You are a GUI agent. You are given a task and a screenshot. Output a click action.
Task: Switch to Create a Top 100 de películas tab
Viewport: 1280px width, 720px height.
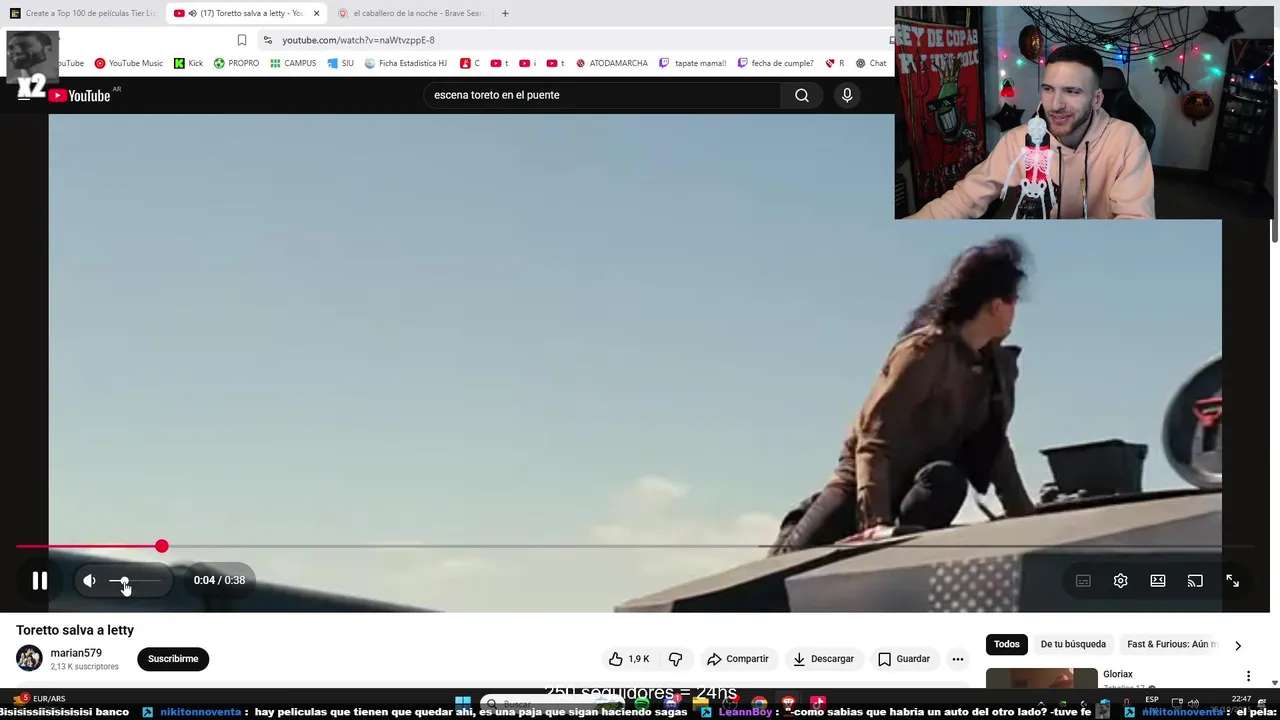82,13
